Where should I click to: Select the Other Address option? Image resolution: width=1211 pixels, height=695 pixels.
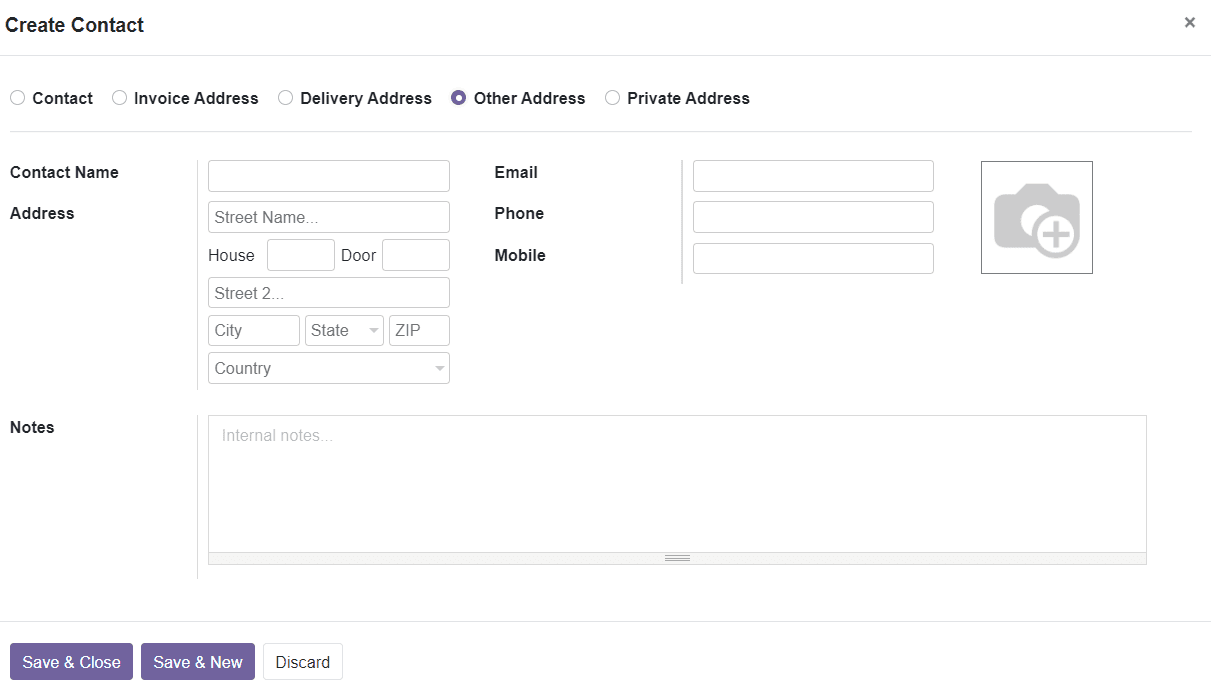[458, 97]
